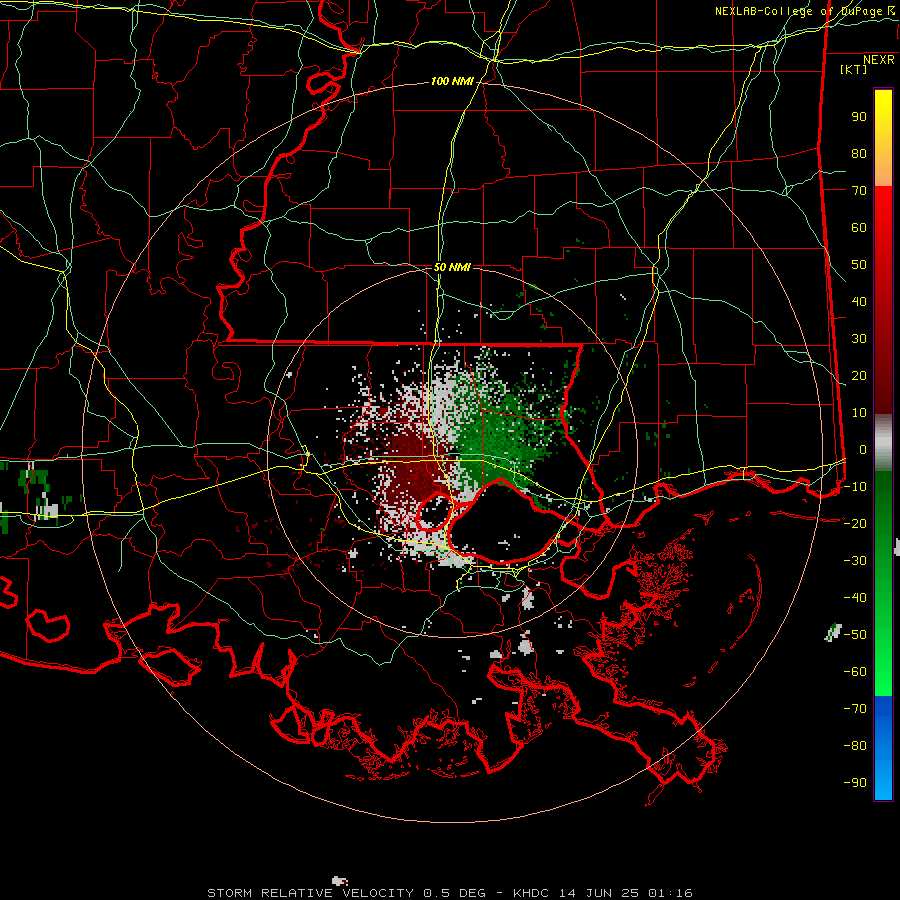This screenshot has height=900, width=900.
Task: Click the 20 value on the velocity scale
Action: tap(859, 376)
